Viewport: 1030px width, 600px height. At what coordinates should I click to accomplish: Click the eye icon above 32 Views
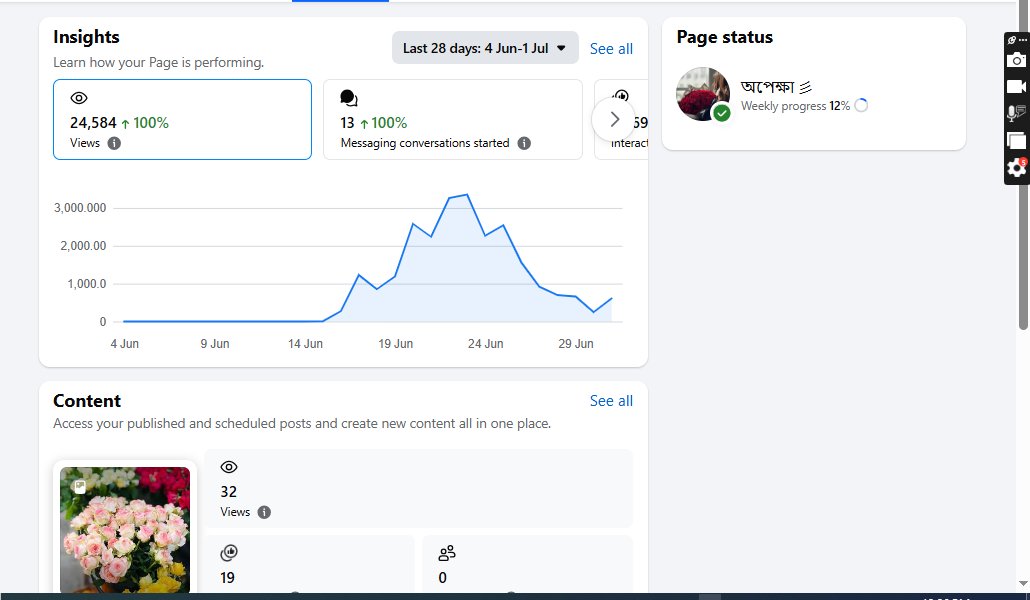click(229, 467)
